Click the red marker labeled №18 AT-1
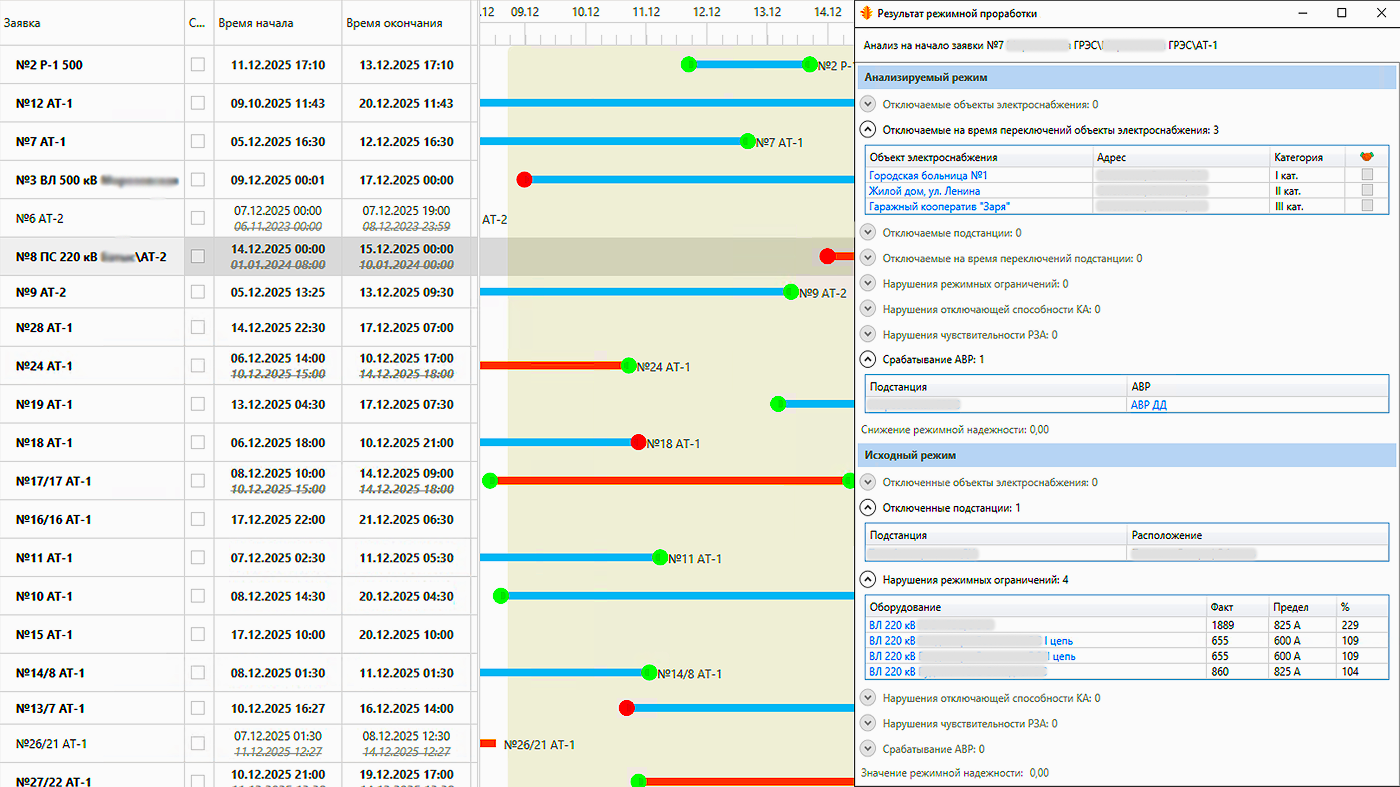This screenshot has height=787, width=1400. 638,443
